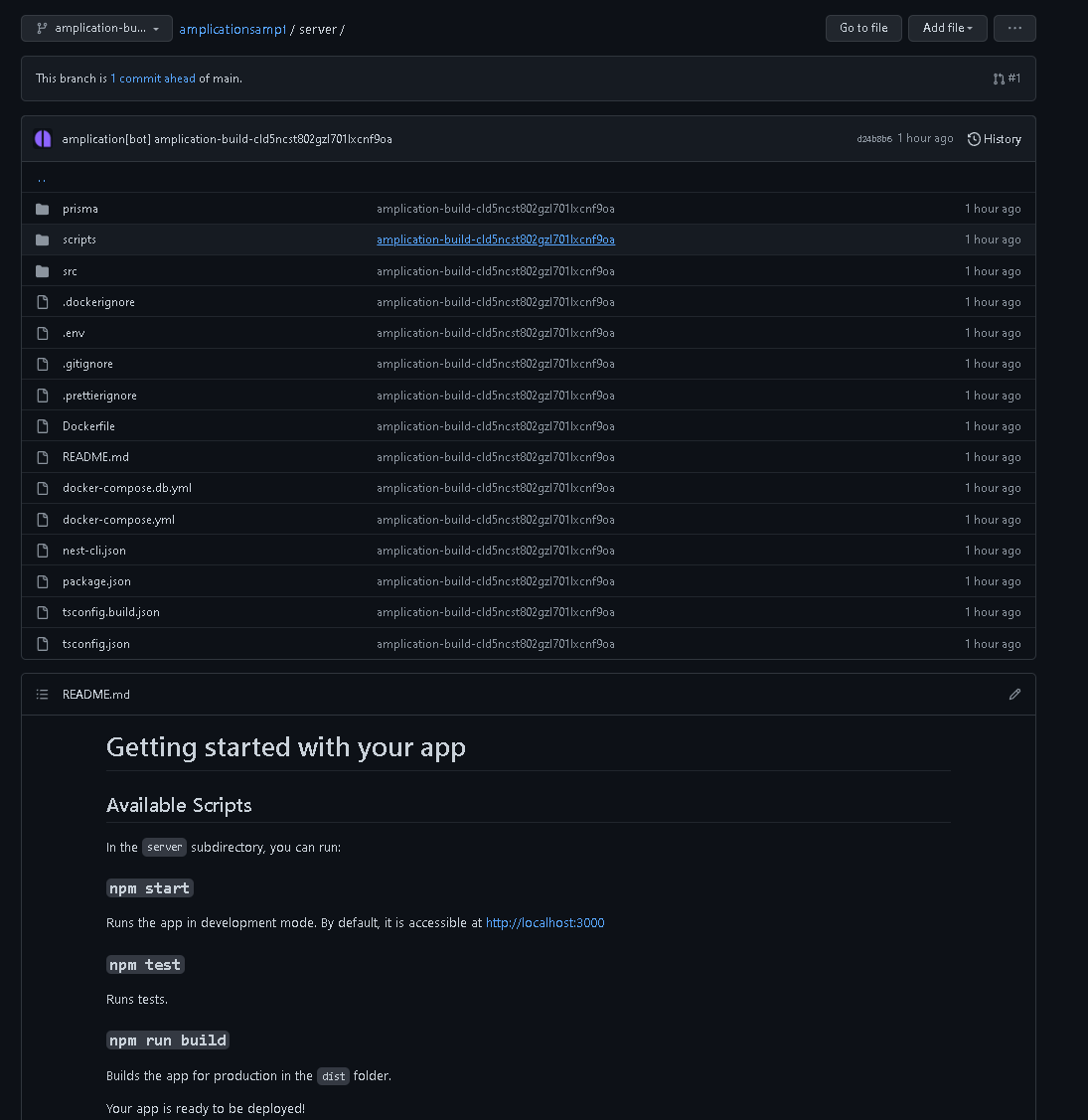Navigate to amplicationsamp1 repository root
1088x1120 pixels.
pyautogui.click(x=233, y=30)
